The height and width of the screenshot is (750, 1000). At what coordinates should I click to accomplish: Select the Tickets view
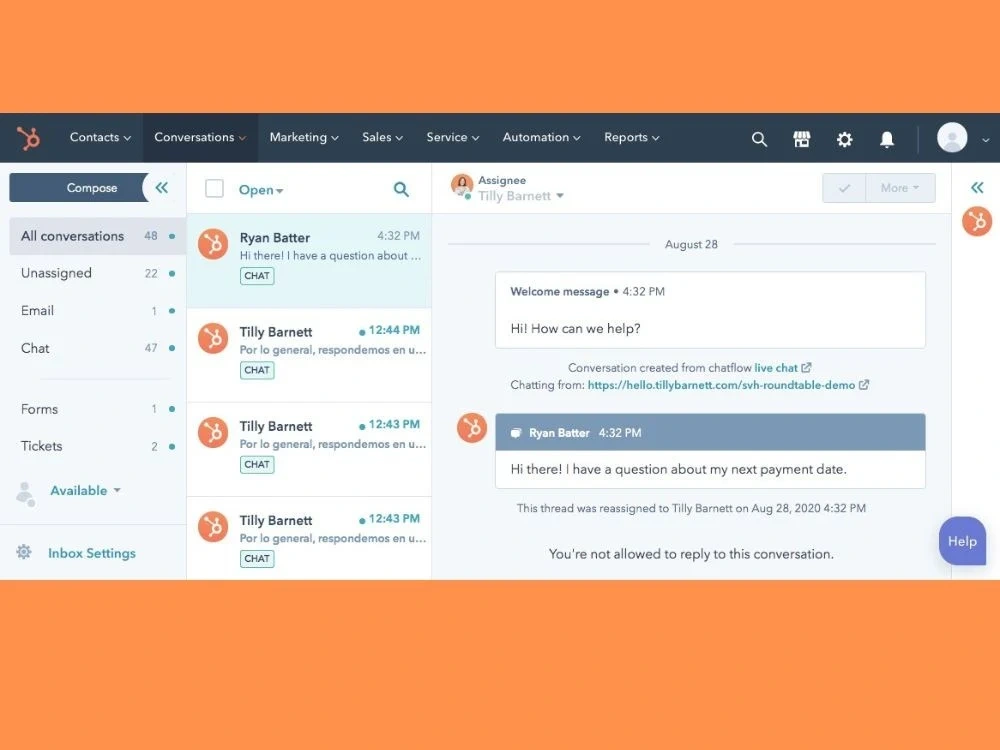tap(98, 446)
